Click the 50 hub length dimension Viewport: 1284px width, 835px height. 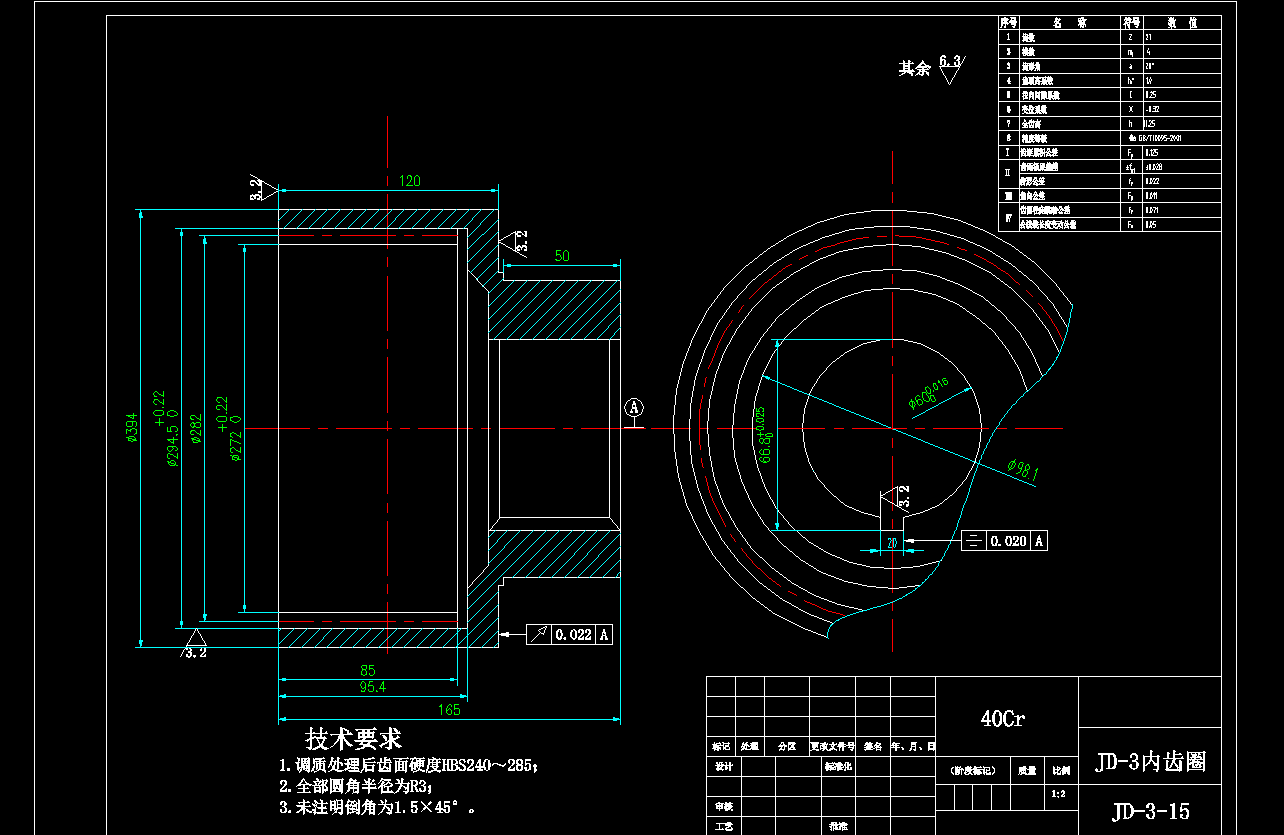point(562,256)
